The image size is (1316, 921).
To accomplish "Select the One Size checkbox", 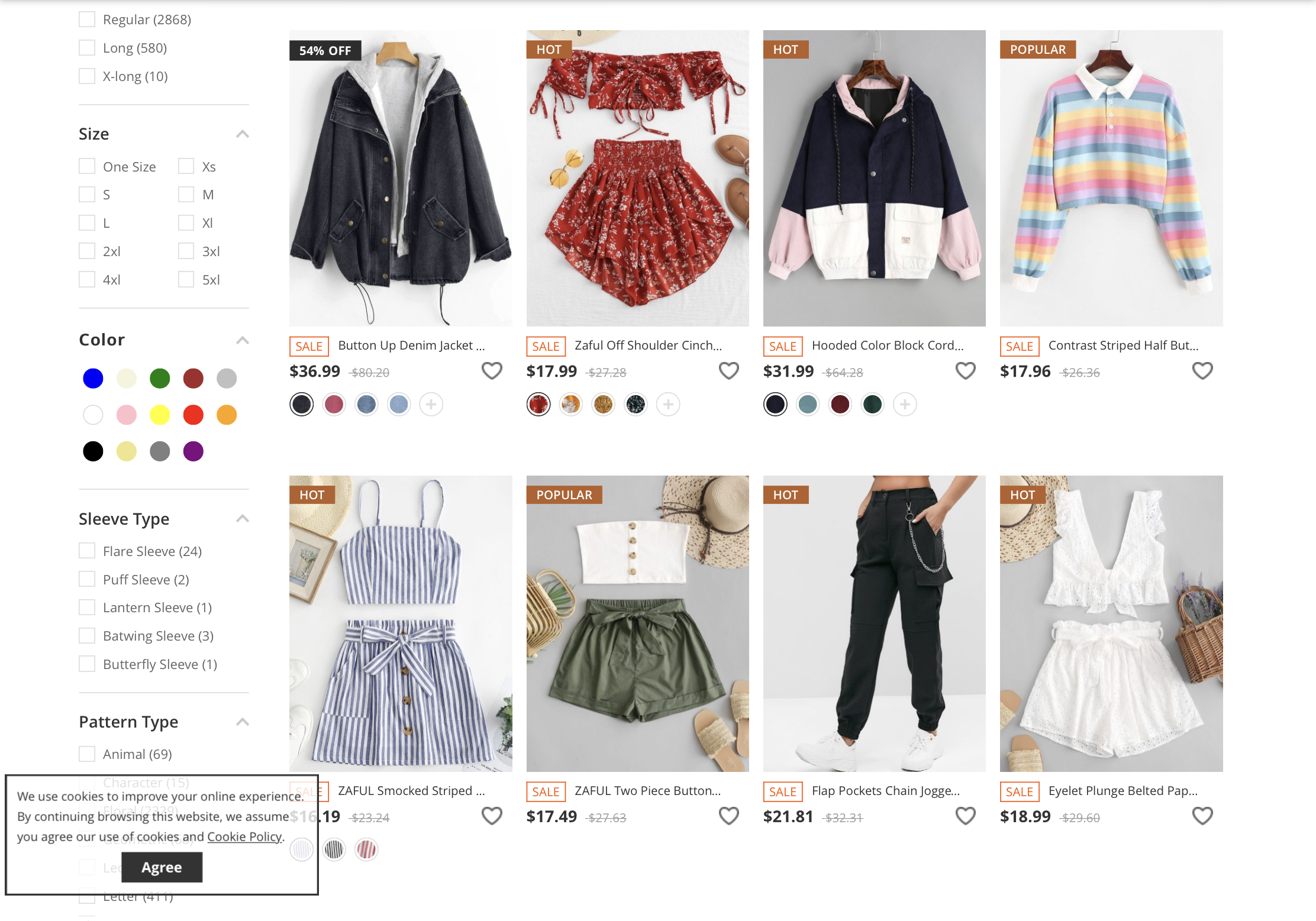I will tap(87, 166).
